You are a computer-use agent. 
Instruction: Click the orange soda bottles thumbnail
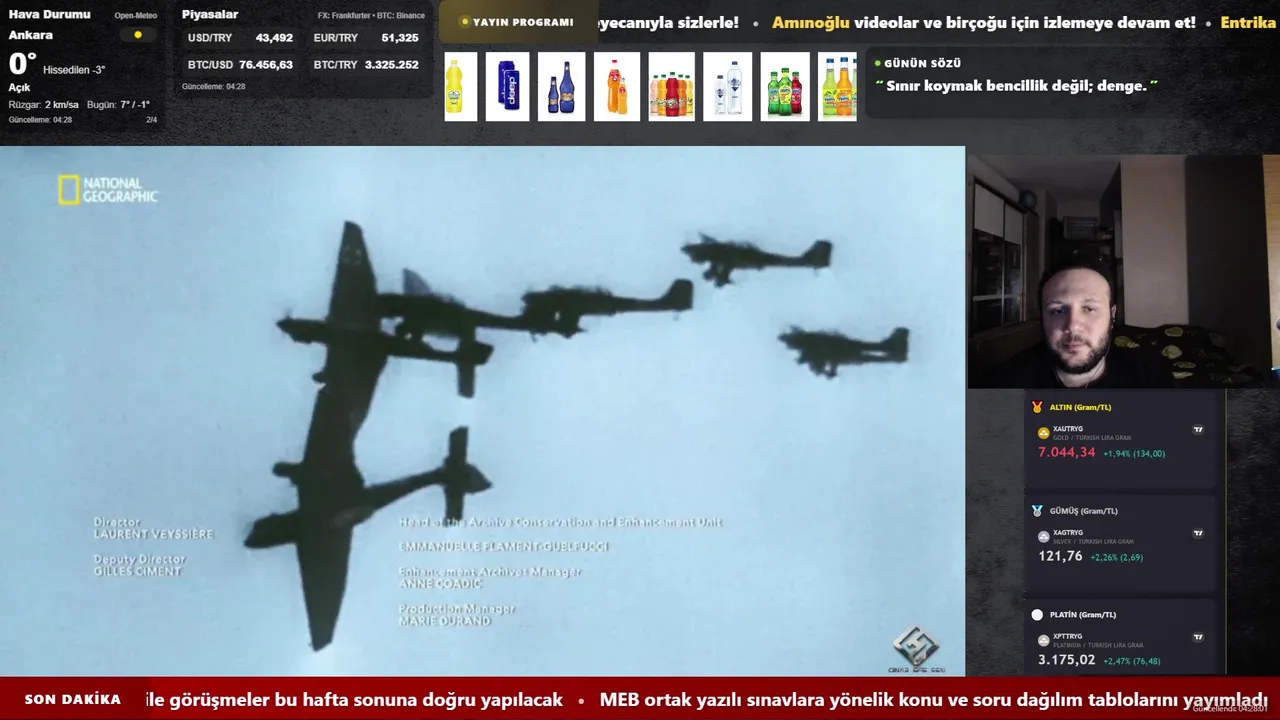tap(617, 87)
